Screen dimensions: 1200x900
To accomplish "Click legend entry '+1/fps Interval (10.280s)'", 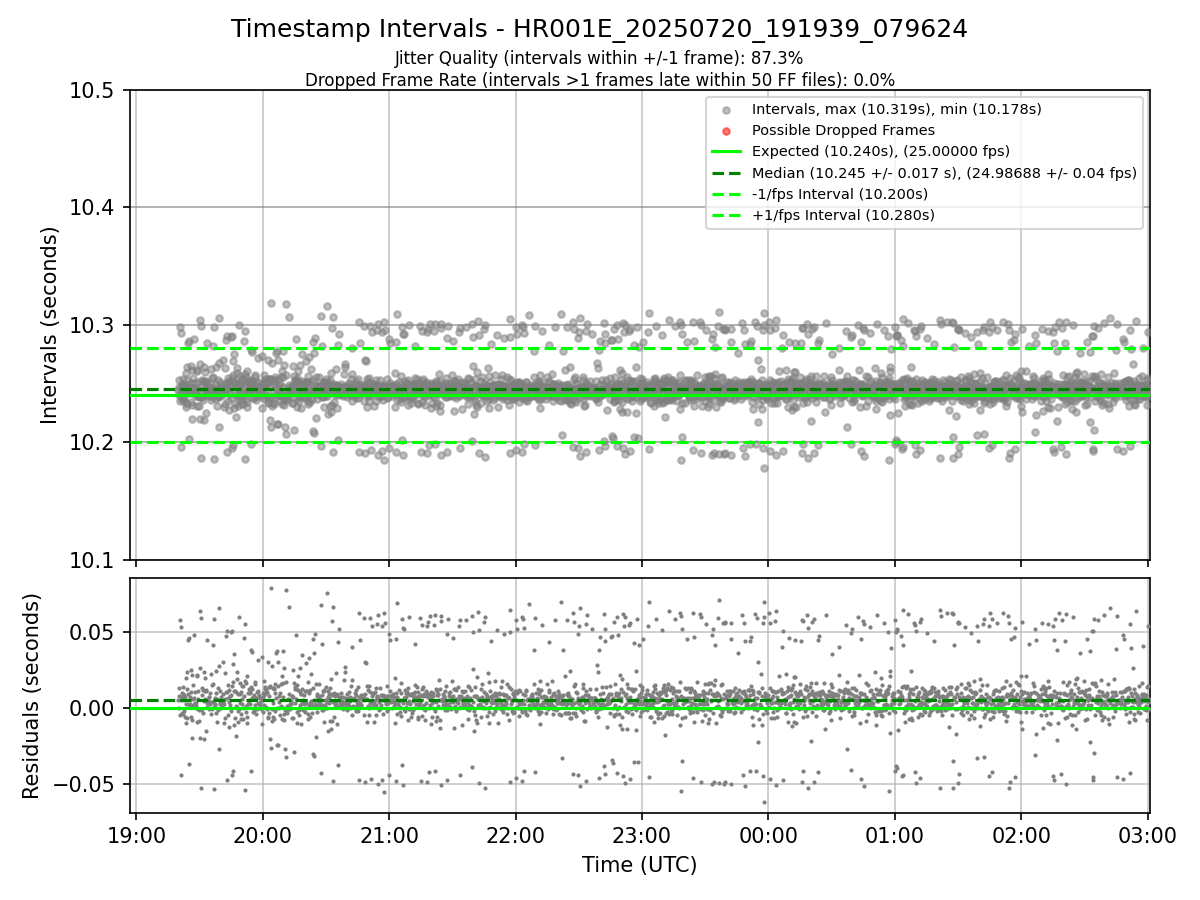I will pos(843,214).
